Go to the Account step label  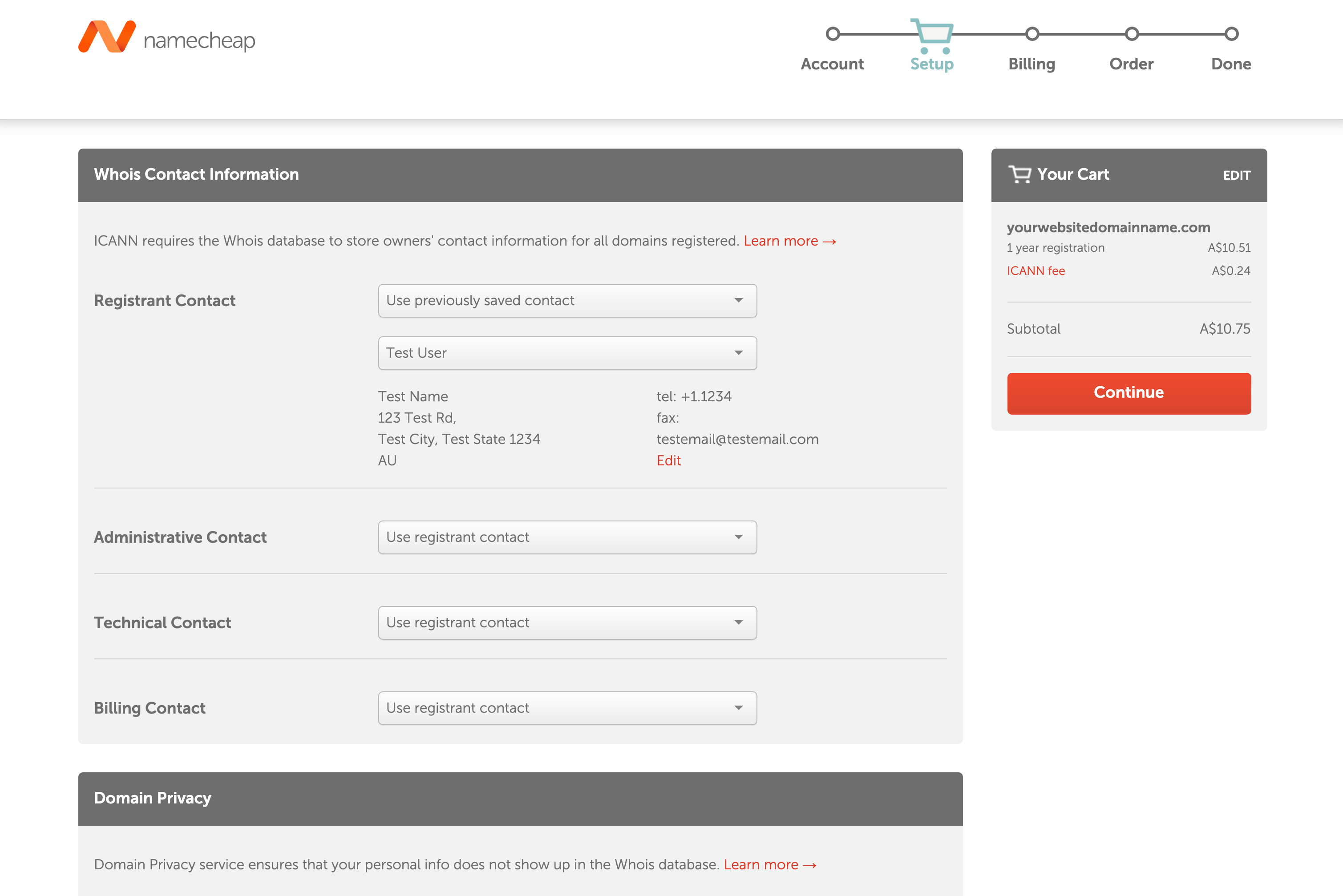(x=832, y=64)
